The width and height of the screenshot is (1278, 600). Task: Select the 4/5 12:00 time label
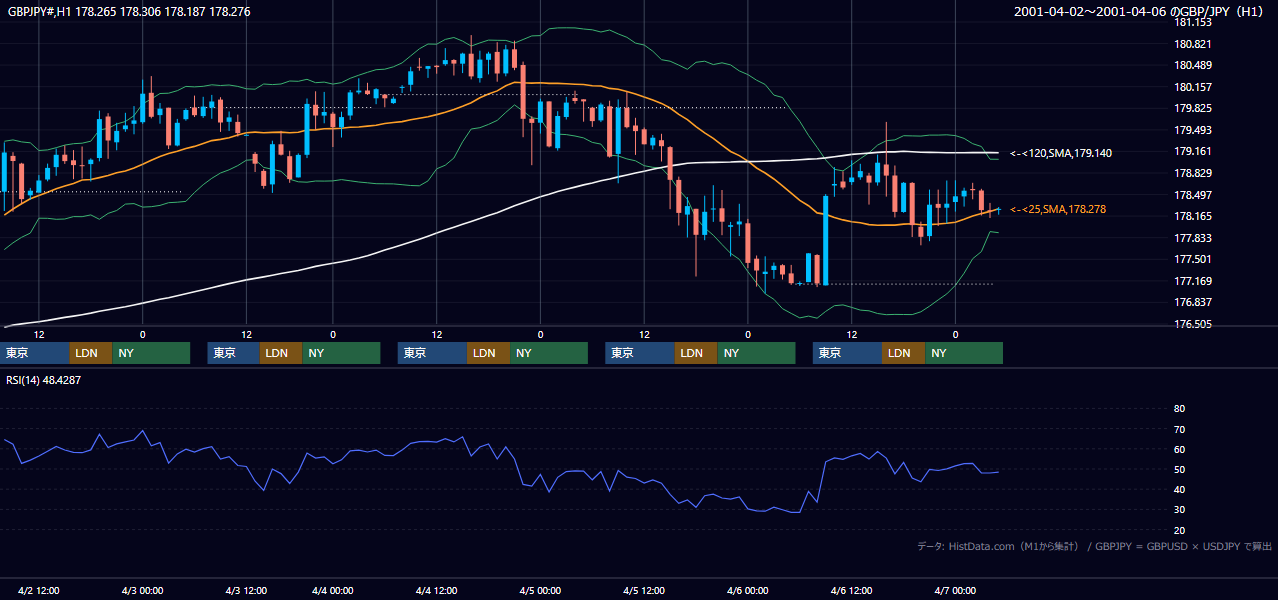point(645,590)
